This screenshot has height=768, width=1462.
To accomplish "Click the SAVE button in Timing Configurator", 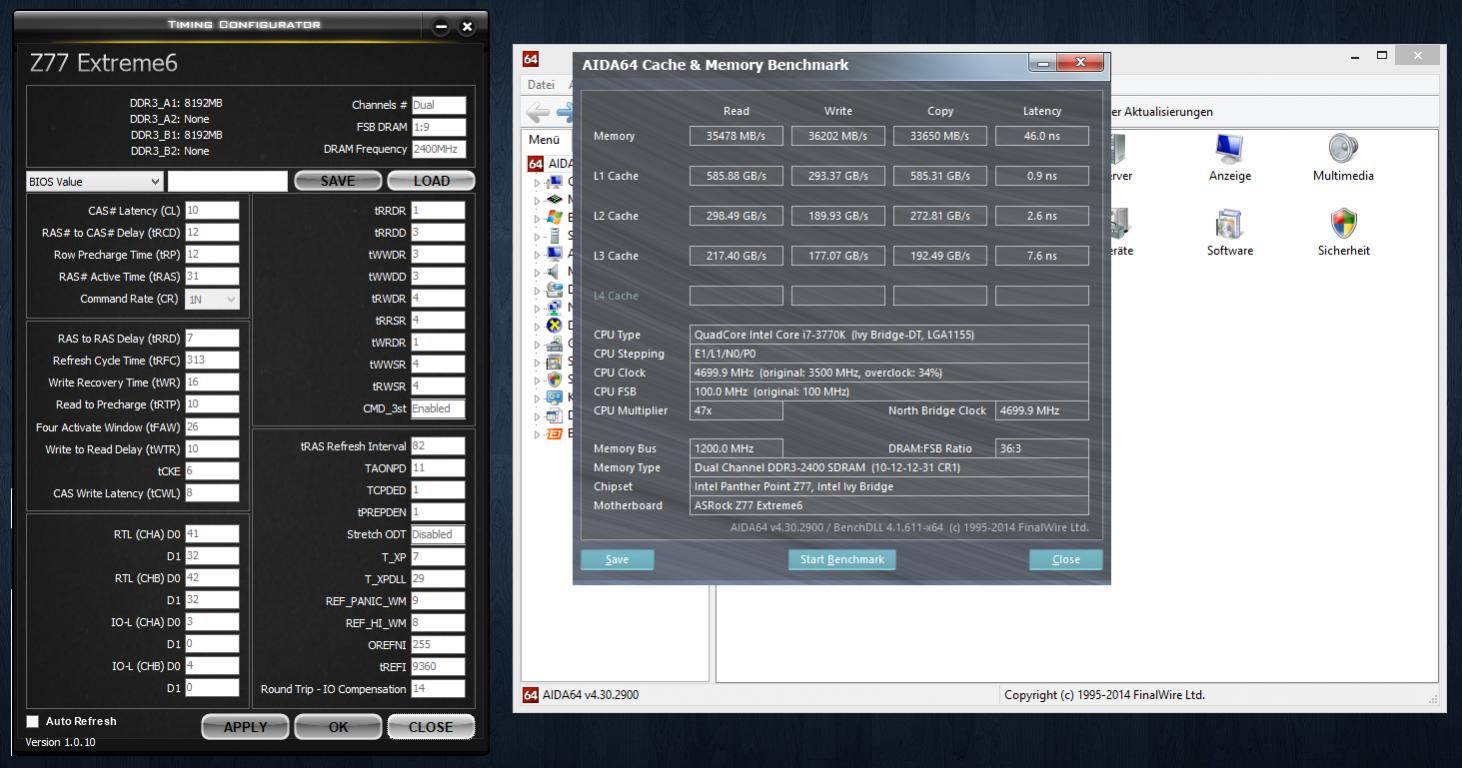I will pos(337,181).
